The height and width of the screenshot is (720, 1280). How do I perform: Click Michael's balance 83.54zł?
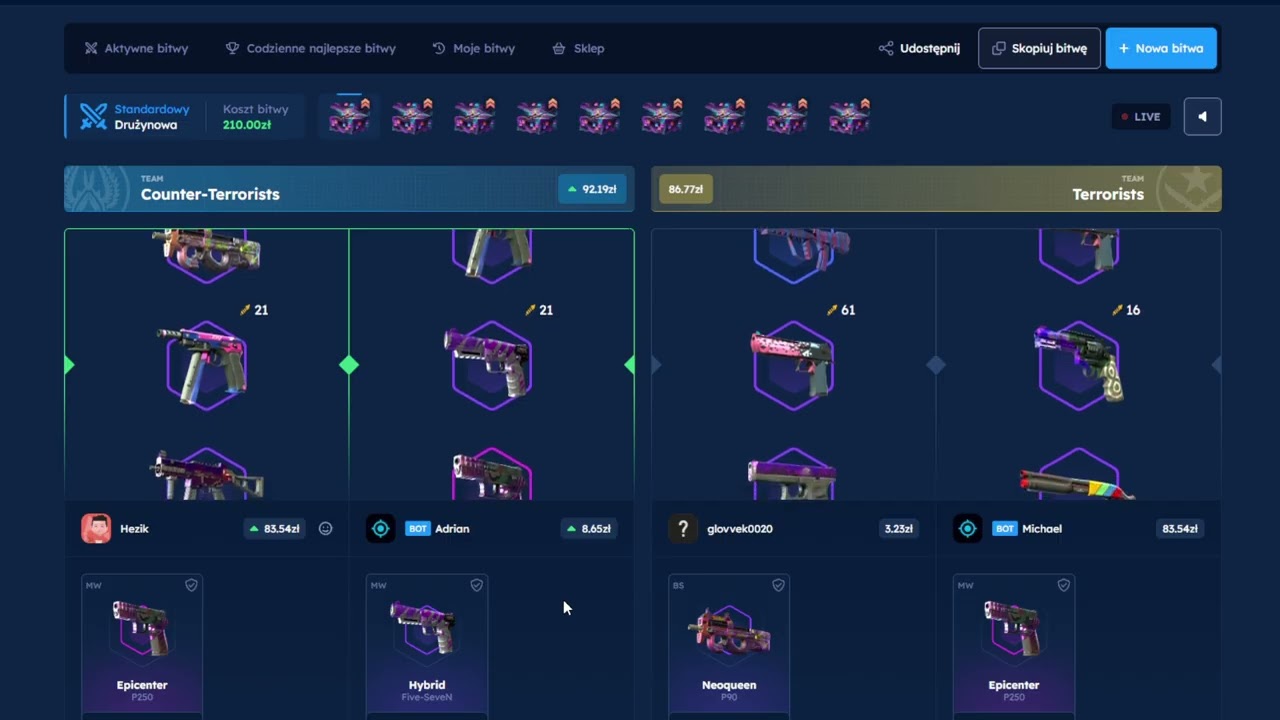coord(1180,528)
